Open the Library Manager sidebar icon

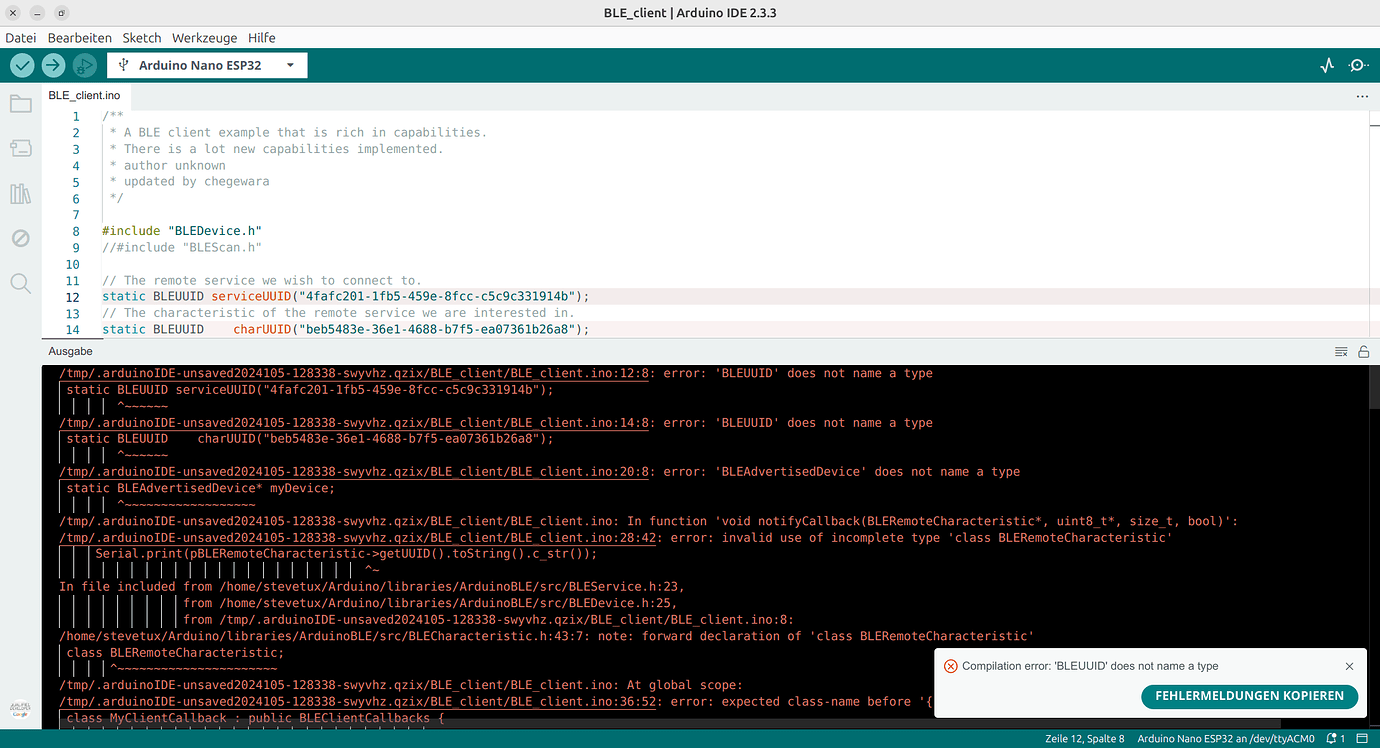click(20, 194)
